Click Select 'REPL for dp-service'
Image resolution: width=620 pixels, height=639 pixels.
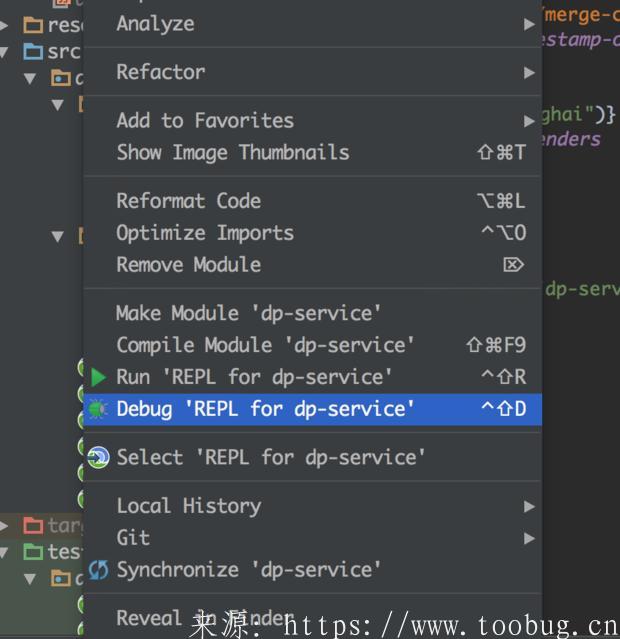313,457
